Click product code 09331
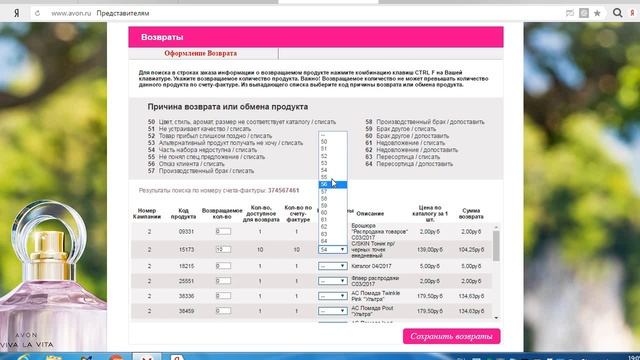The width and height of the screenshot is (640, 360). click(186, 231)
